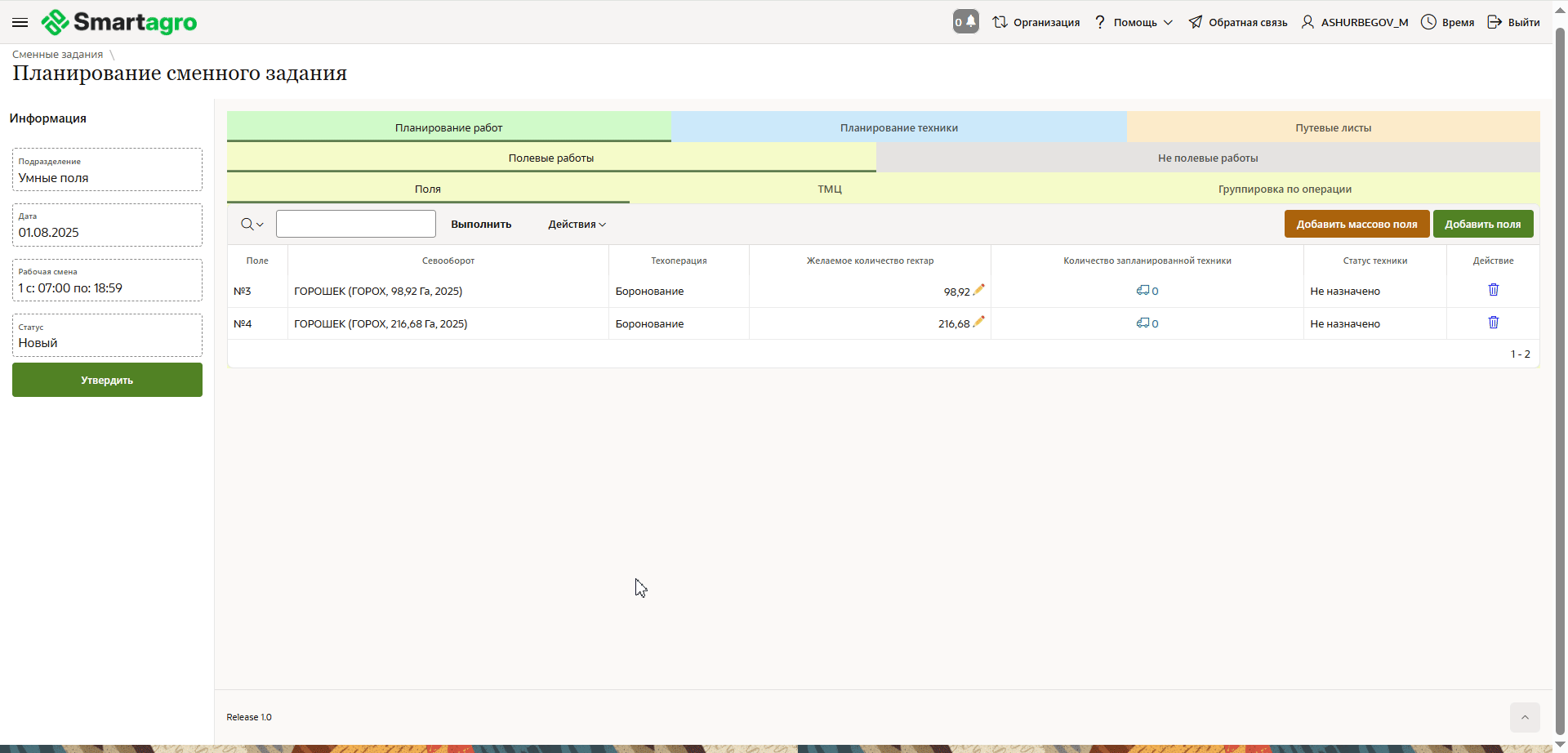Expand the search column selector dropdown
The height and width of the screenshot is (753, 1568).
pos(252,225)
